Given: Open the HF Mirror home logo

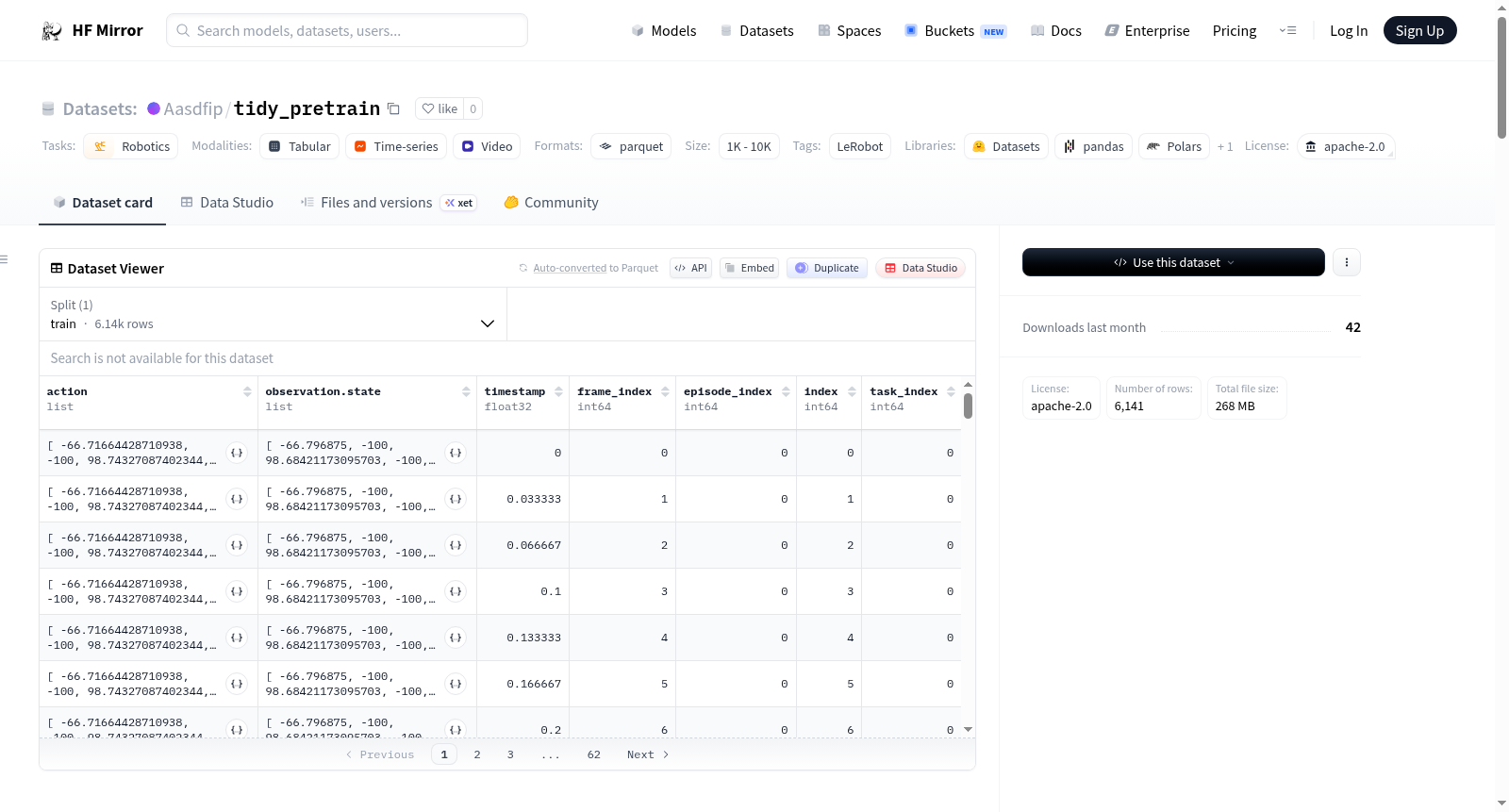Looking at the screenshot, I should click(x=91, y=30).
